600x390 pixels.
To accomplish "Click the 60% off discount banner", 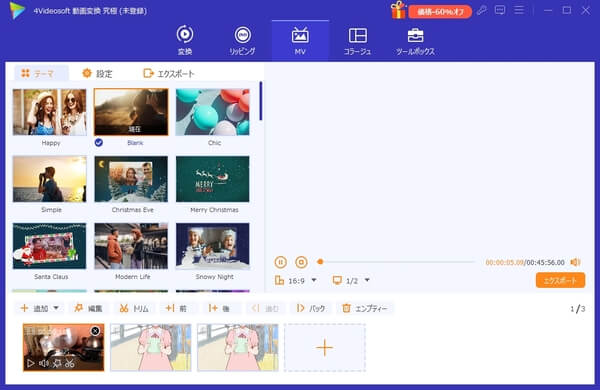I will (x=440, y=12).
